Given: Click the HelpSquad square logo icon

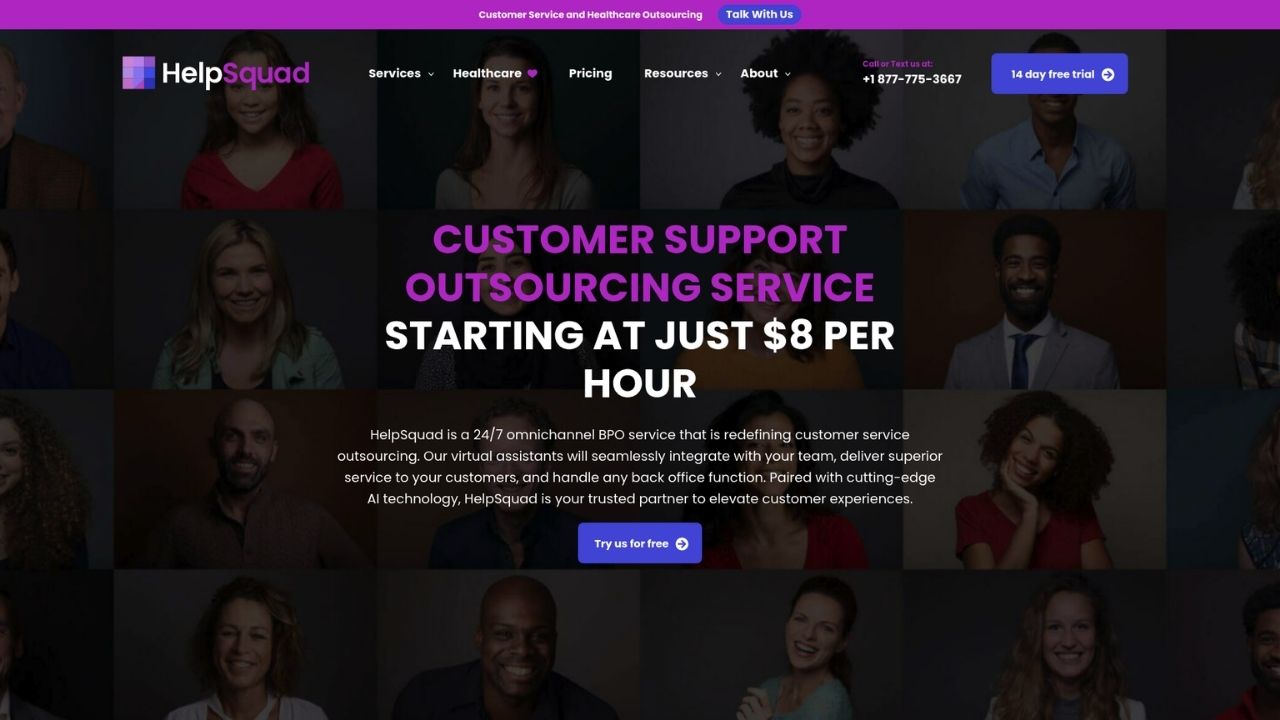Looking at the screenshot, I should coord(139,73).
